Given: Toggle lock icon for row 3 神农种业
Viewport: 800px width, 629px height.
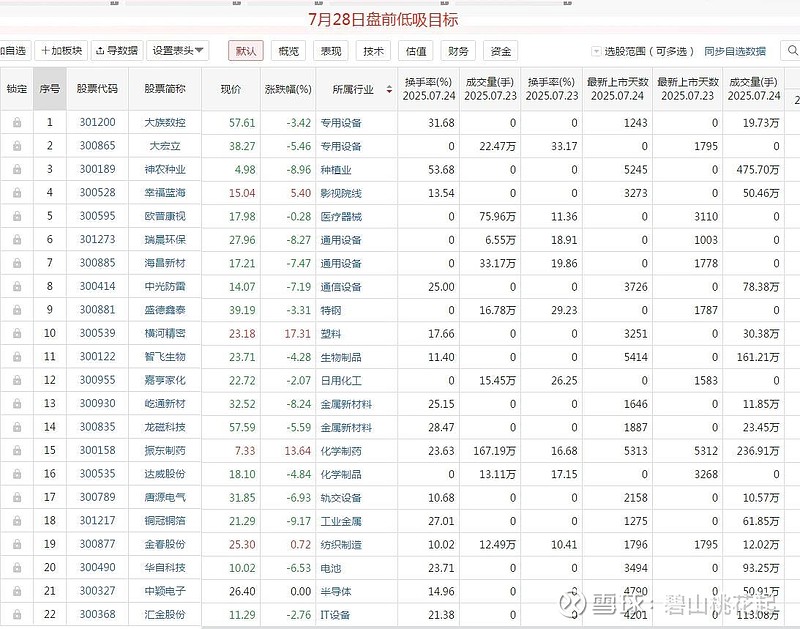Looking at the screenshot, I should pyautogui.click(x=17, y=169).
